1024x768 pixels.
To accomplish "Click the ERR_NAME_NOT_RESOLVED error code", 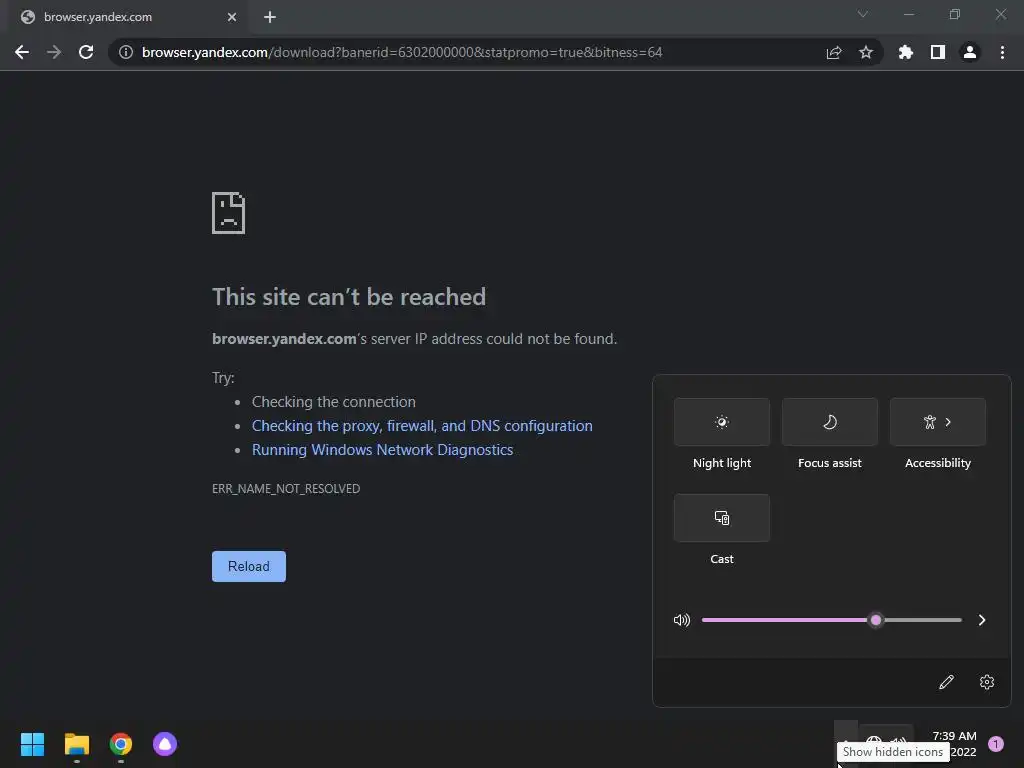I will (286, 488).
